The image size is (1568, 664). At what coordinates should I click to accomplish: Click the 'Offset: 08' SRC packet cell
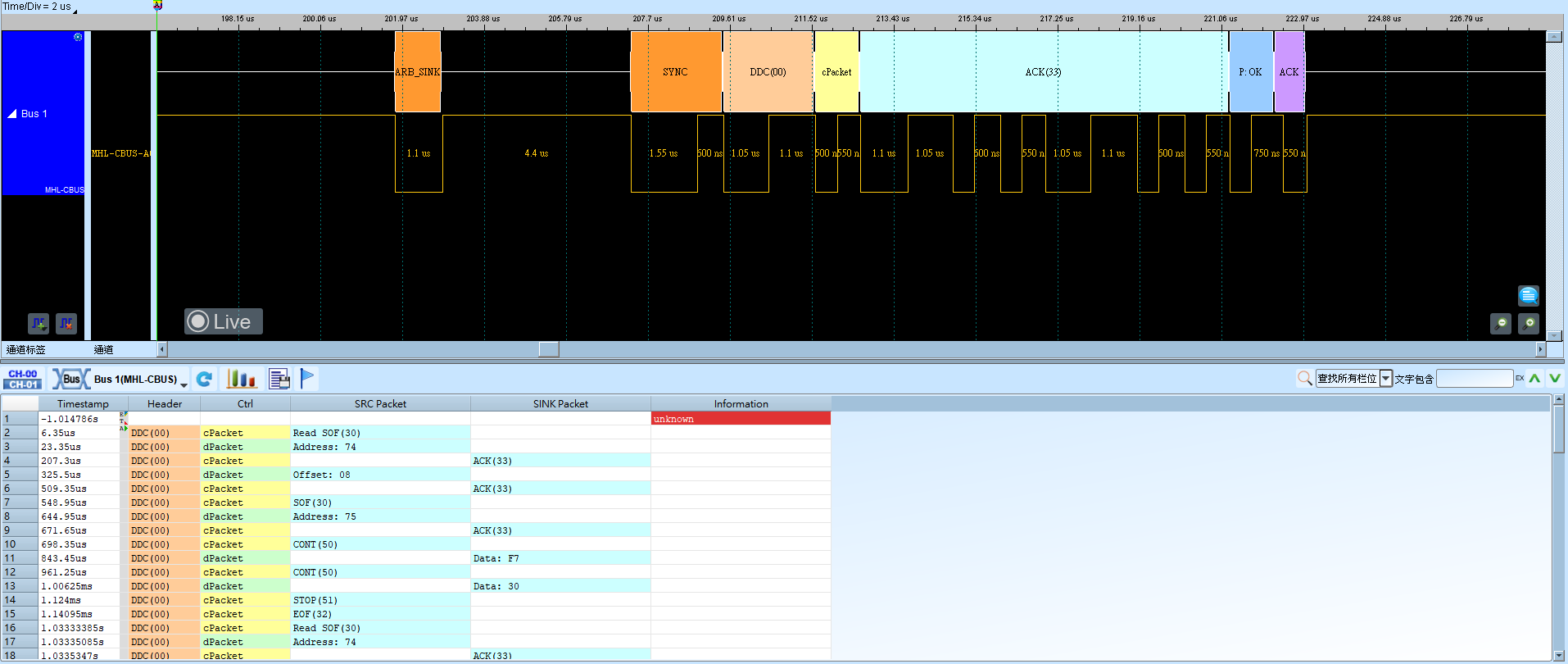[x=380, y=475]
